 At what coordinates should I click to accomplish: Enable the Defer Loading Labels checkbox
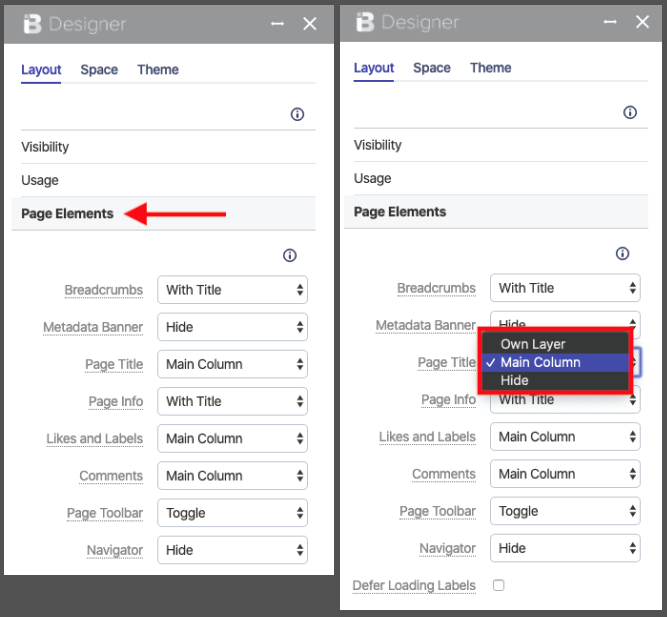[499, 585]
